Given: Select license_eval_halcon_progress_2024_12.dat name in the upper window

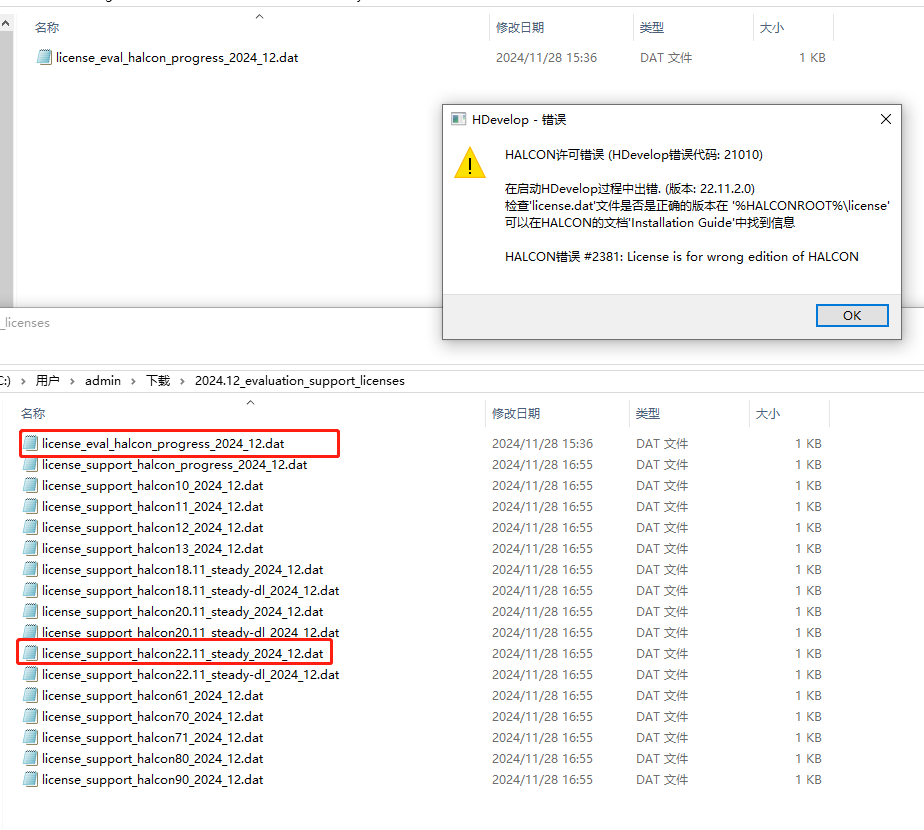Looking at the screenshot, I should [x=177, y=57].
